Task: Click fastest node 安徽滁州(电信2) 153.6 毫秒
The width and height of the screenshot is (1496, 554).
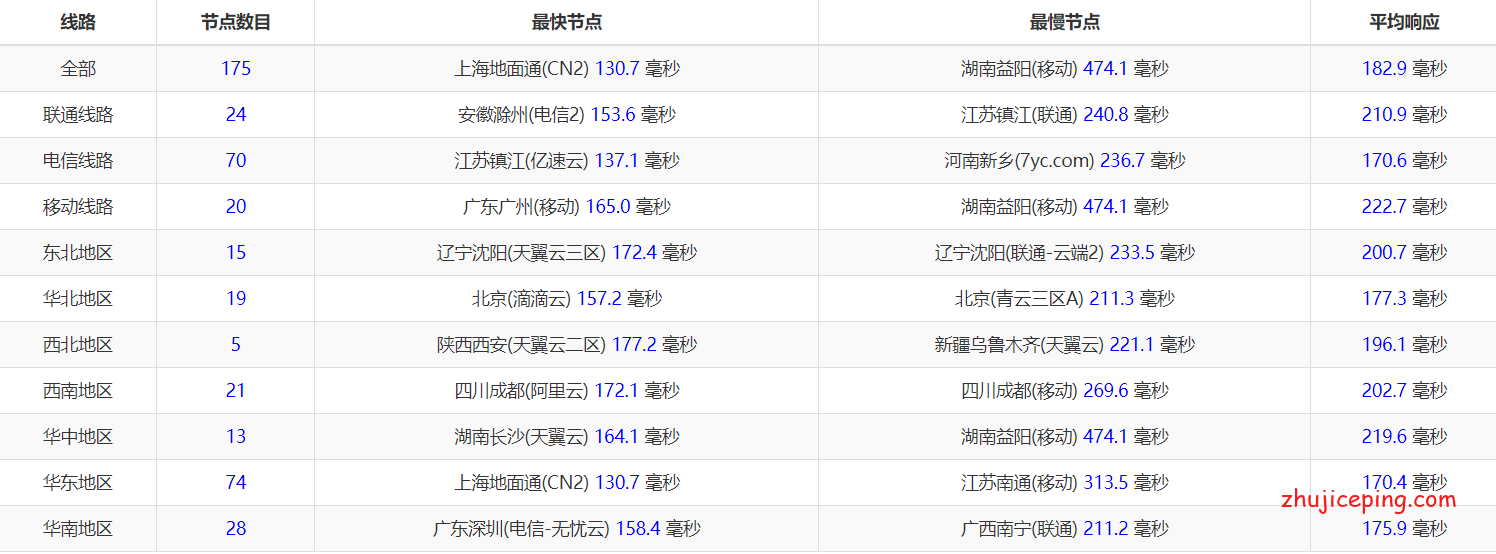Action: [567, 115]
